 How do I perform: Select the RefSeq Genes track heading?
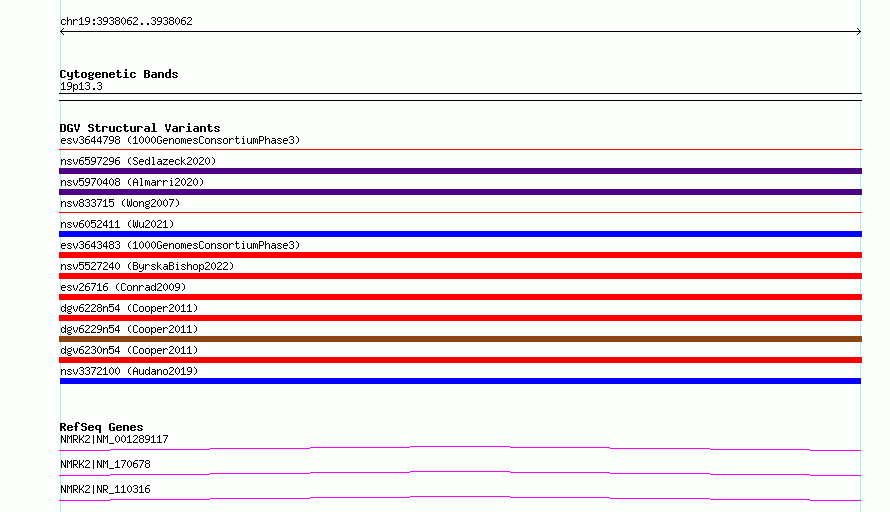101,427
